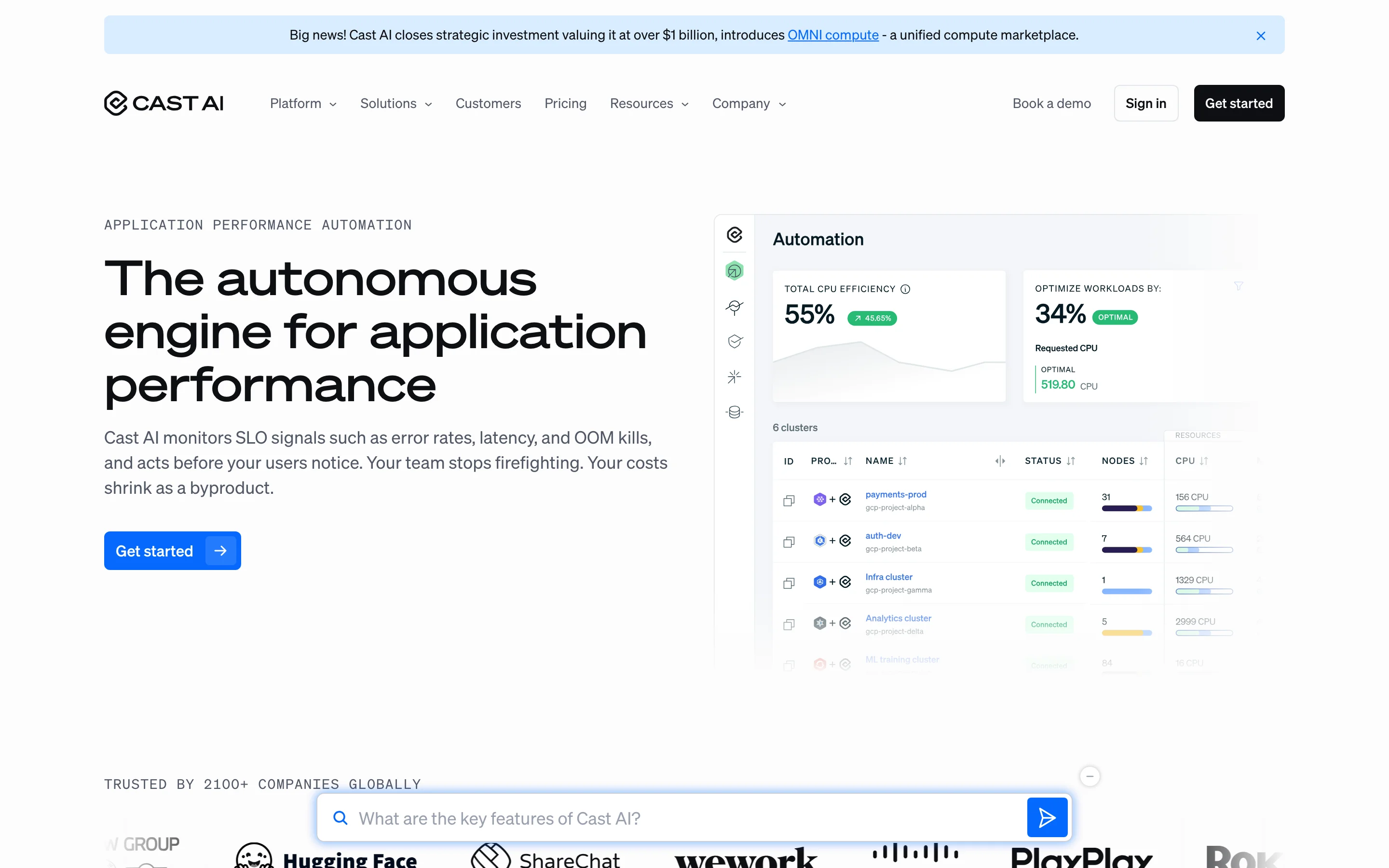Select the copy checkbox for auth-dev row
This screenshot has height=868, width=1389.
coord(789,542)
